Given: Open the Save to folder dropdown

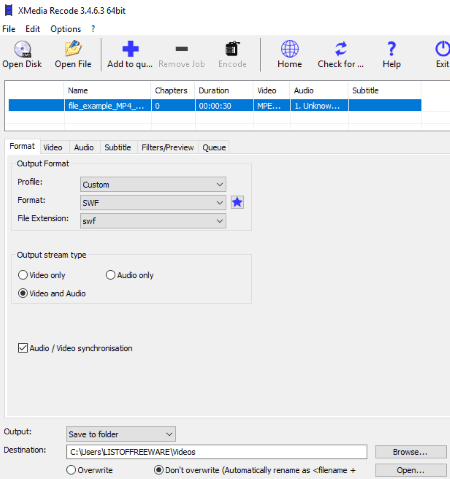Looking at the screenshot, I should point(121,434).
